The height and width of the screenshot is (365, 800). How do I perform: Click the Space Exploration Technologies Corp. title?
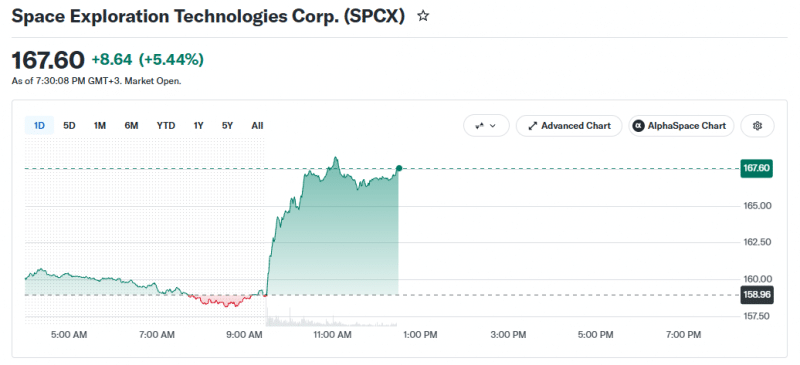pyautogui.click(x=208, y=16)
